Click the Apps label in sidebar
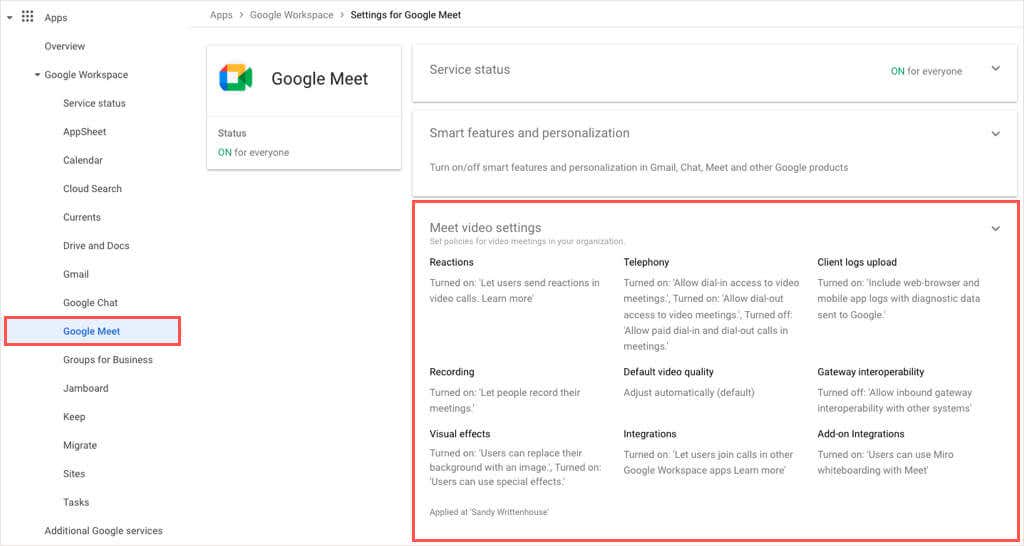Viewport: 1024px width, 546px height. pos(56,18)
